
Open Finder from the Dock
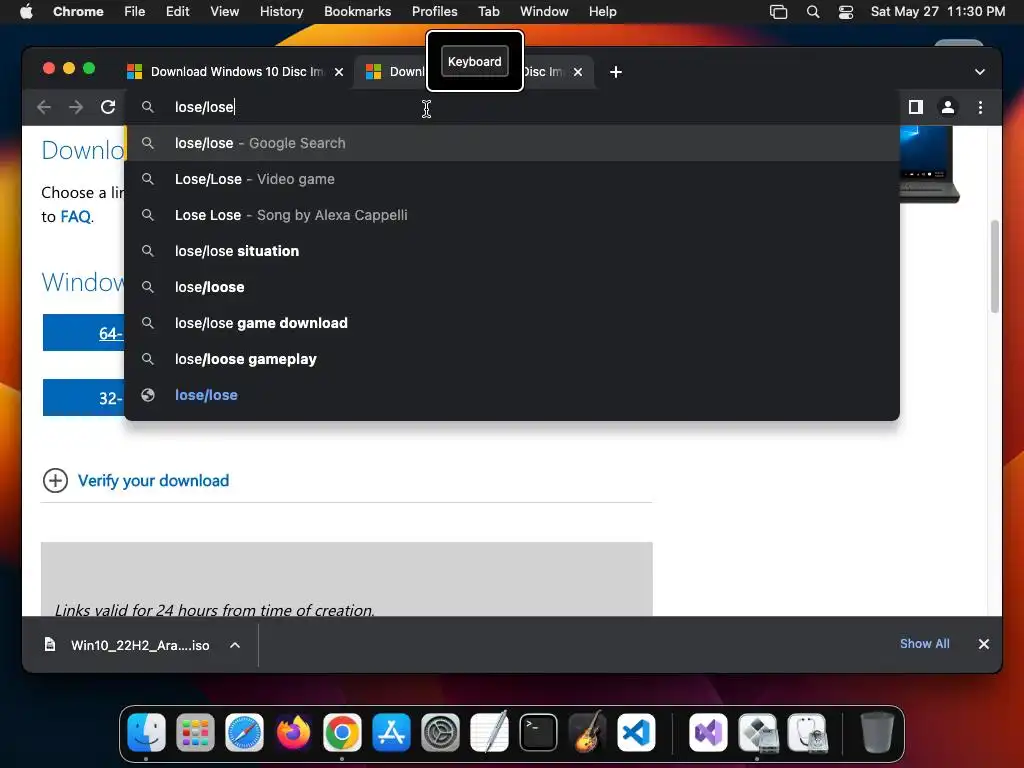click(x=146, y=732)
